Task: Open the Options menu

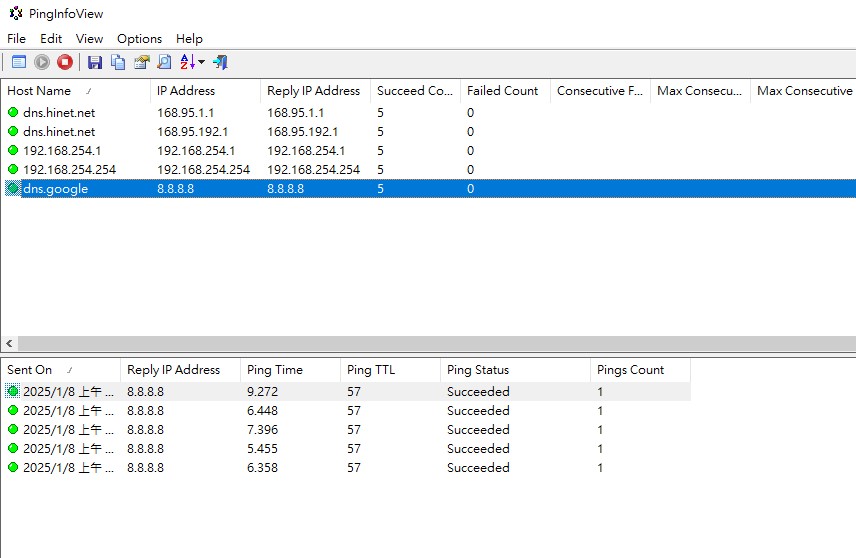Action: tap(139, 38)
